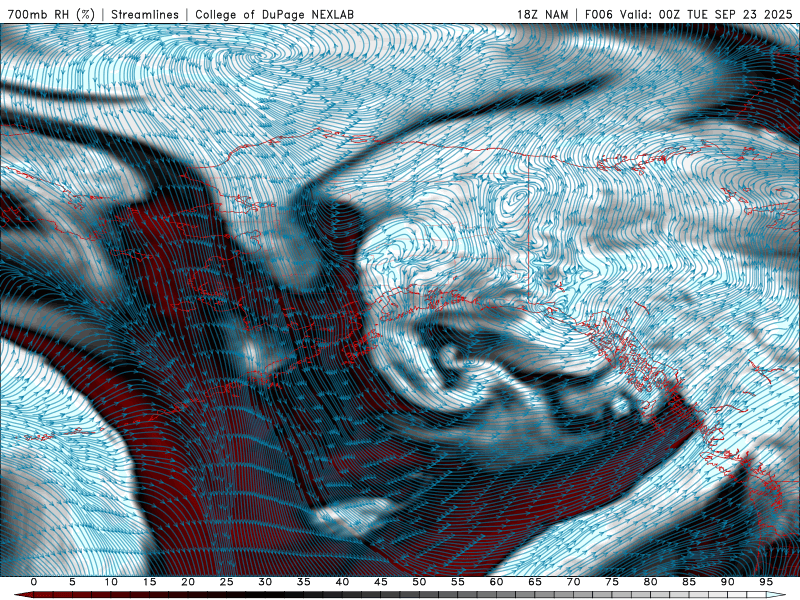
Task: Click the colorbar label "90"
Action: point(727,582)
